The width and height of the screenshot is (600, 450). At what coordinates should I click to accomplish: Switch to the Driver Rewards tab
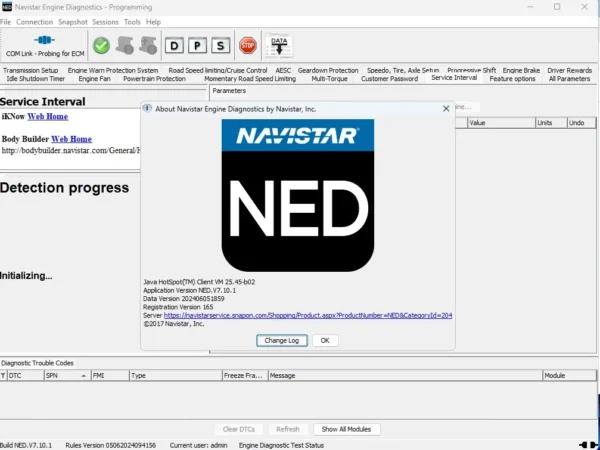pos(569,70)
